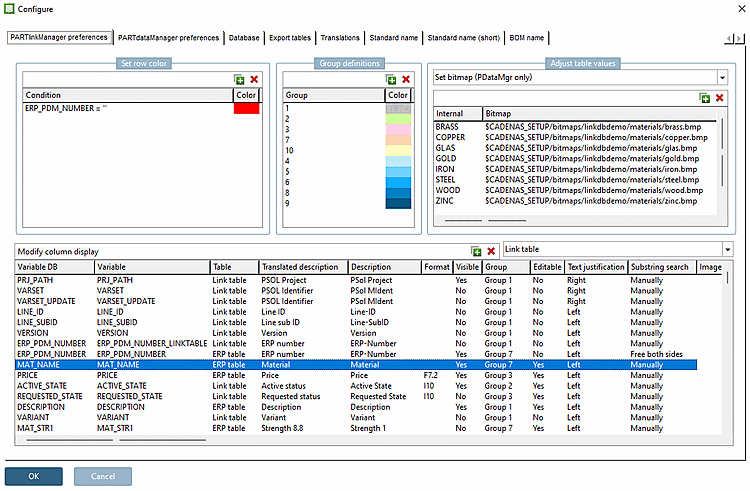This screenshot has height=491, width=750.
Task: Add a new bitmap table value
Action: tap(706, 98)
